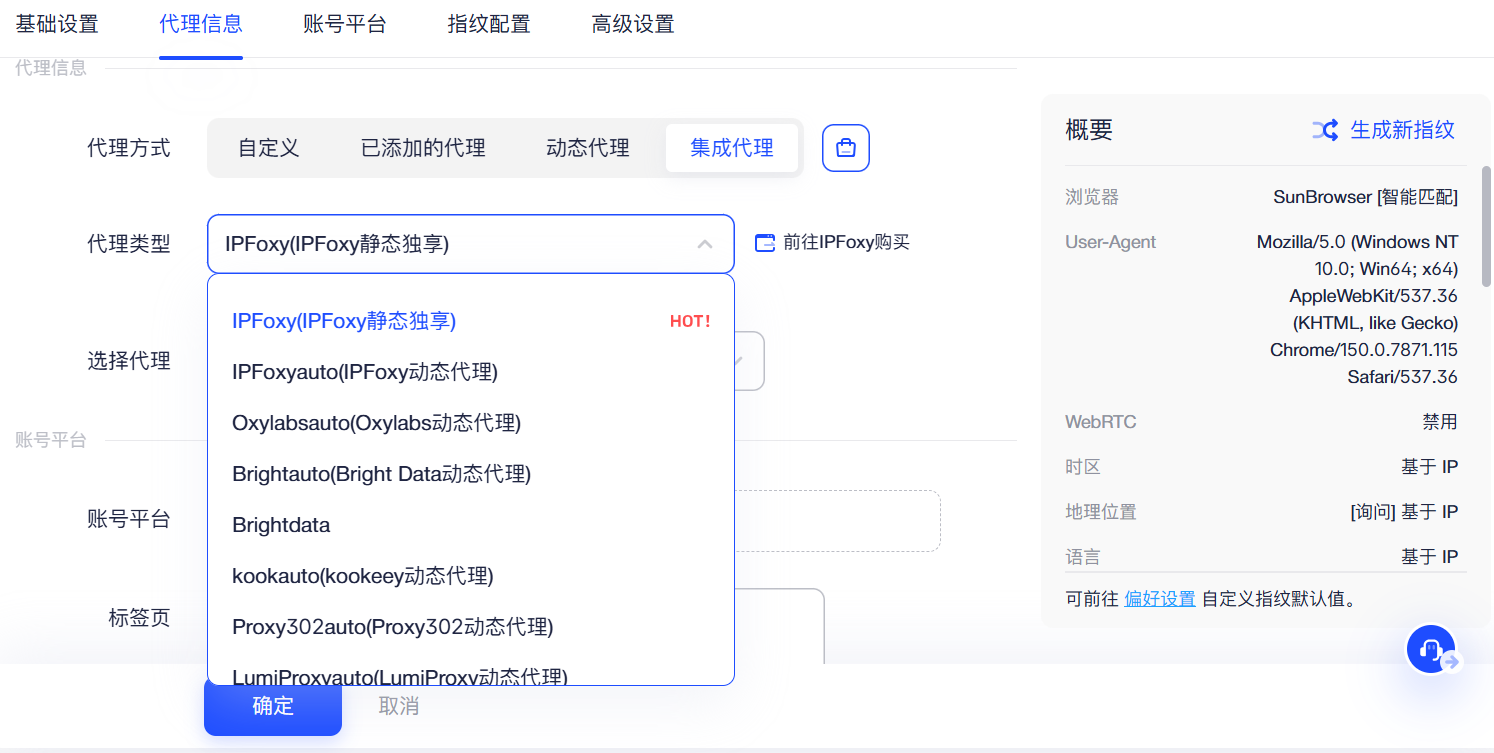This screenshot has height=753, width=1494.
Task: Click the SunBrowser [智能匹配] value
Action: pos(1365,197)
